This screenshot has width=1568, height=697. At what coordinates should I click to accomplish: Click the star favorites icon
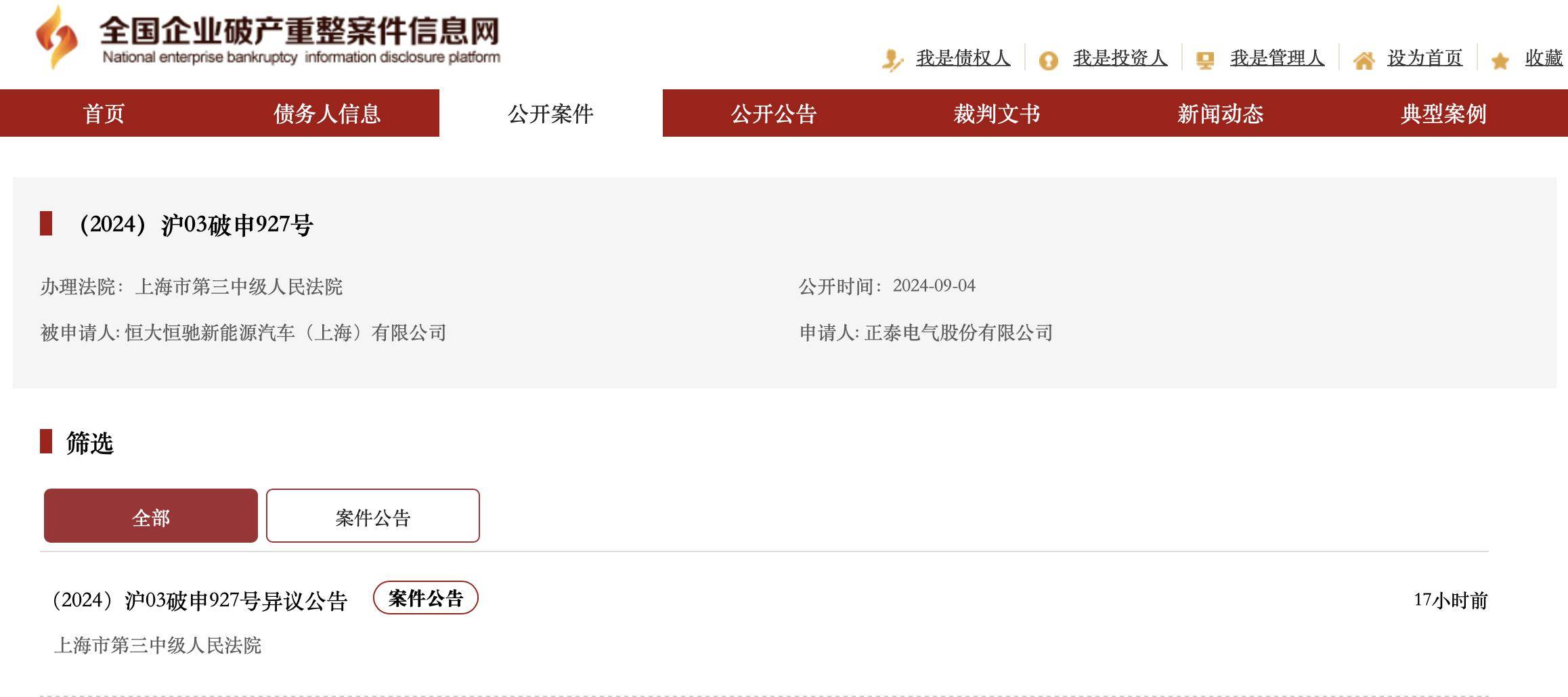coord(1500,61)
